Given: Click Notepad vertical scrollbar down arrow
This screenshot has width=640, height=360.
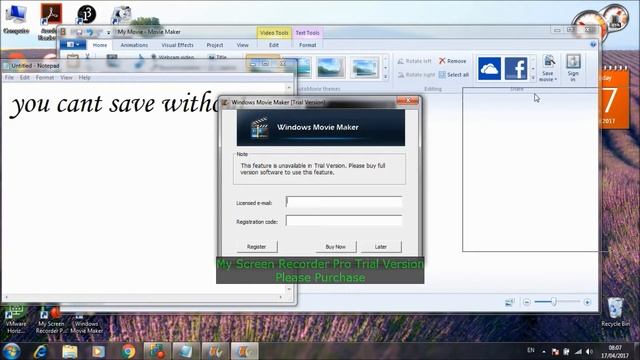Looking at the screenshot, I should pos(289,289).
